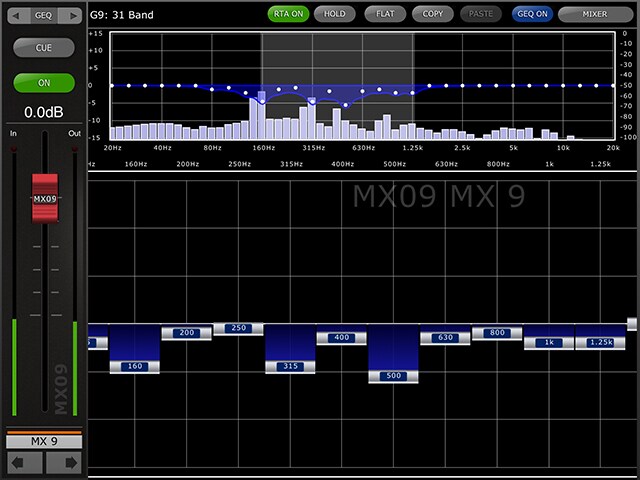Click the COPY button
This screenshot has width=640, height=480.
[x=433, y=14]
